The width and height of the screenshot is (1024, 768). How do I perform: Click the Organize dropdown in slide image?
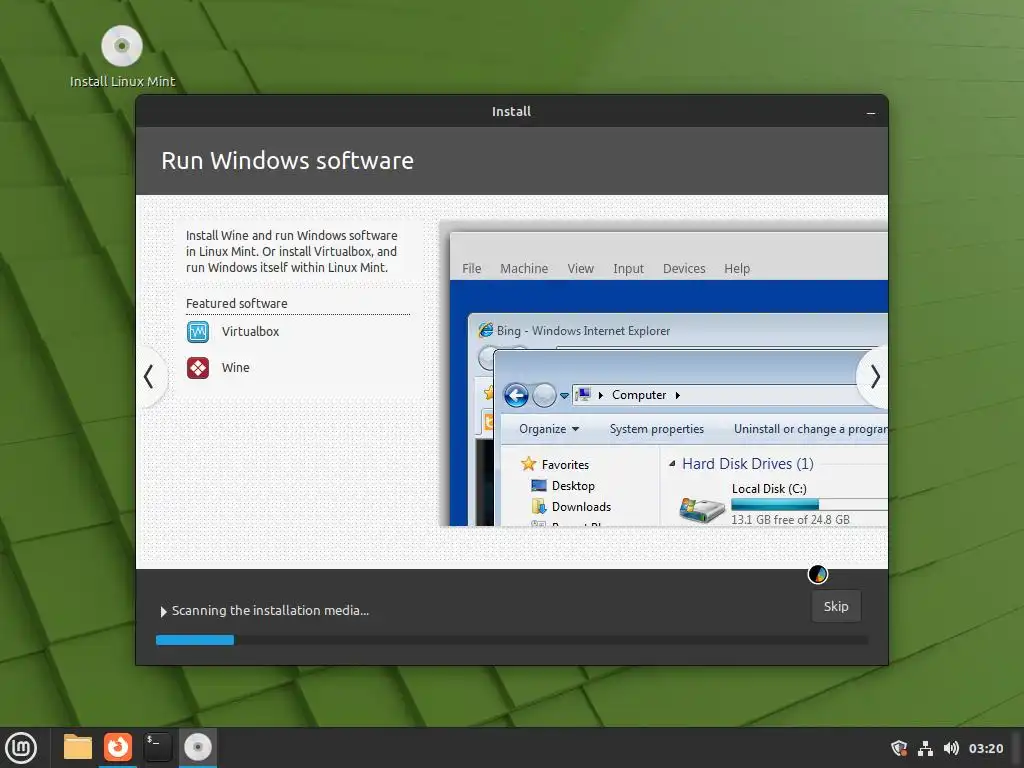549,429
